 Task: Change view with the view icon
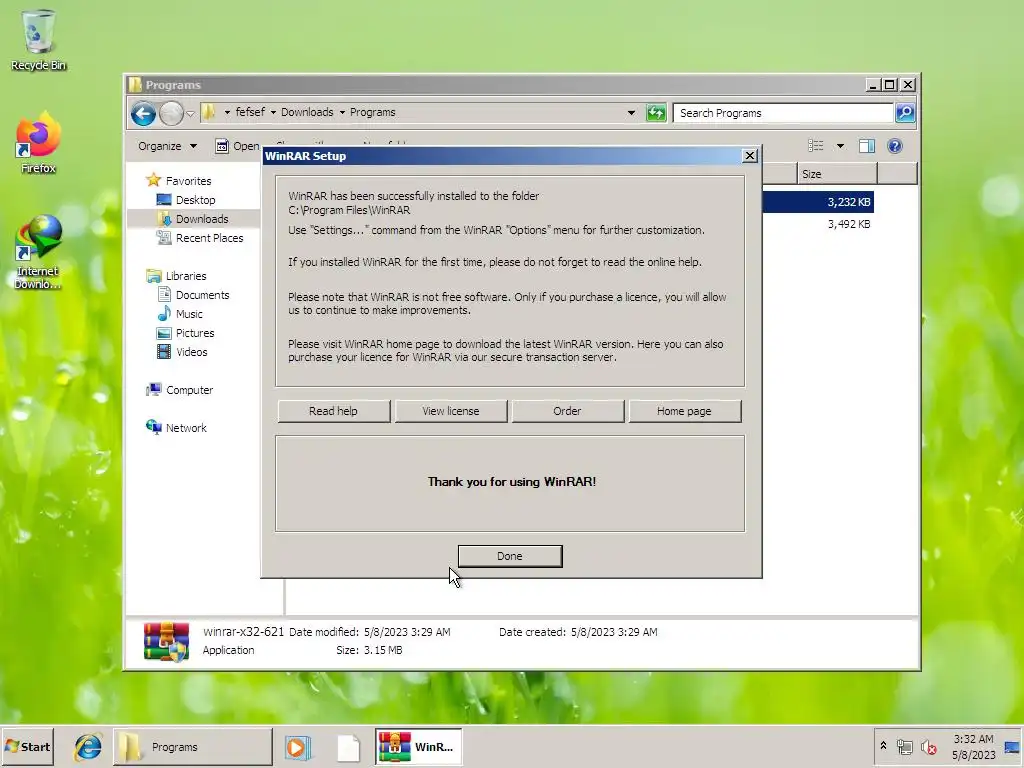[x=816, y=146]
